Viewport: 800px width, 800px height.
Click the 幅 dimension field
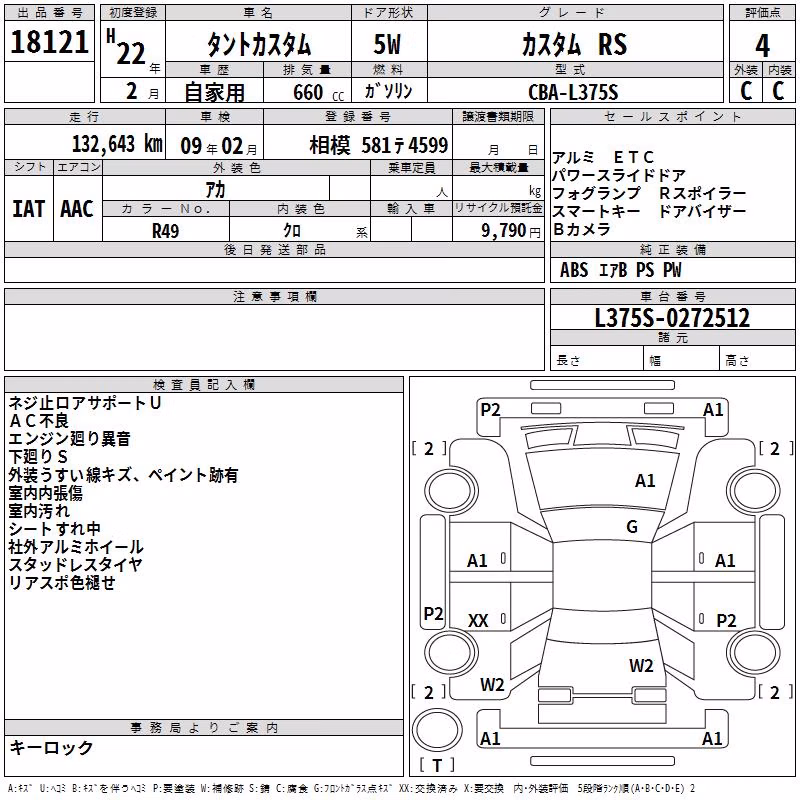tap(681, 360)
